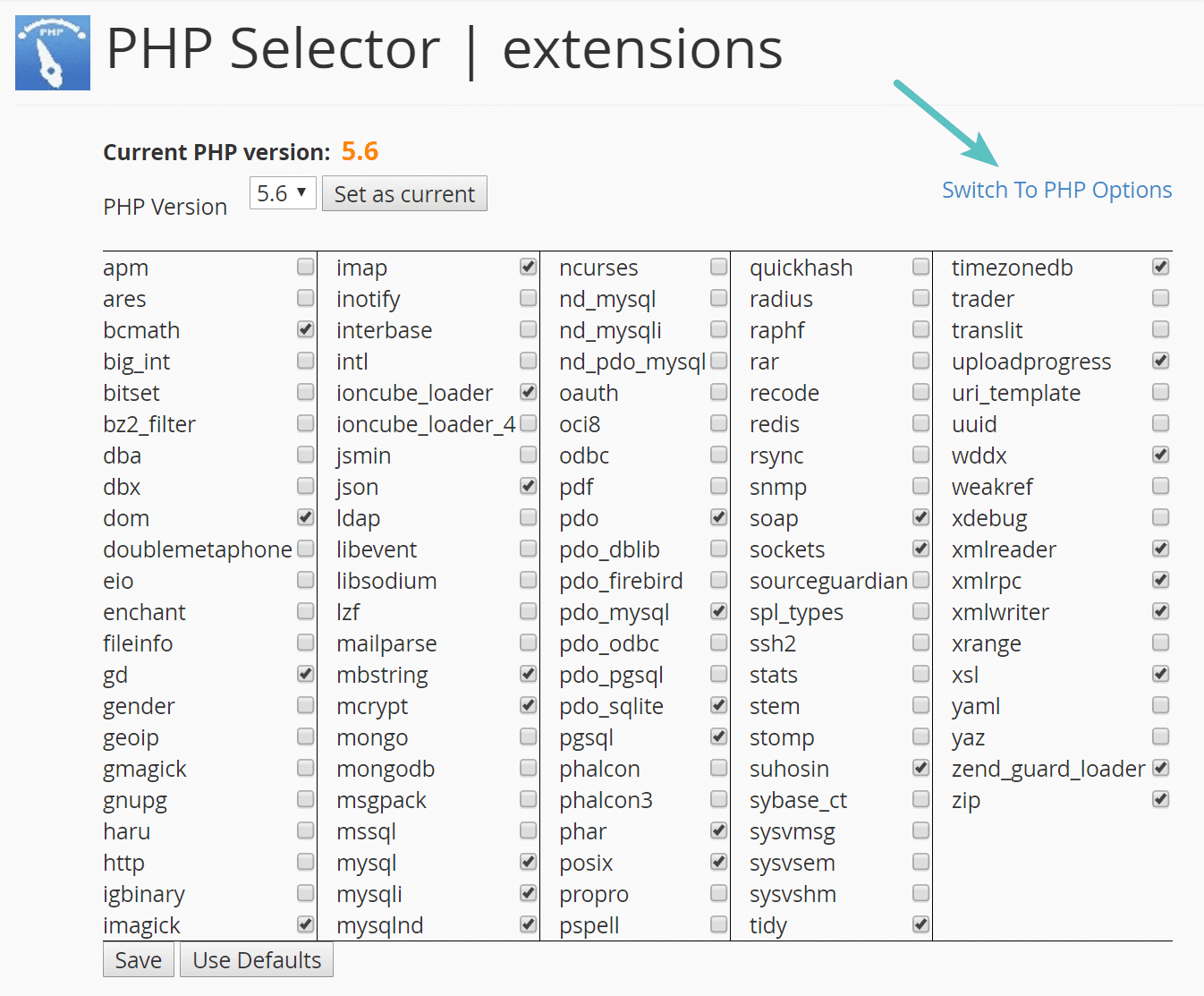This screenshot has height=996, width=1204.
Task: Enable the memcache-like msgpack checkbox
Action: coord(529,799)
